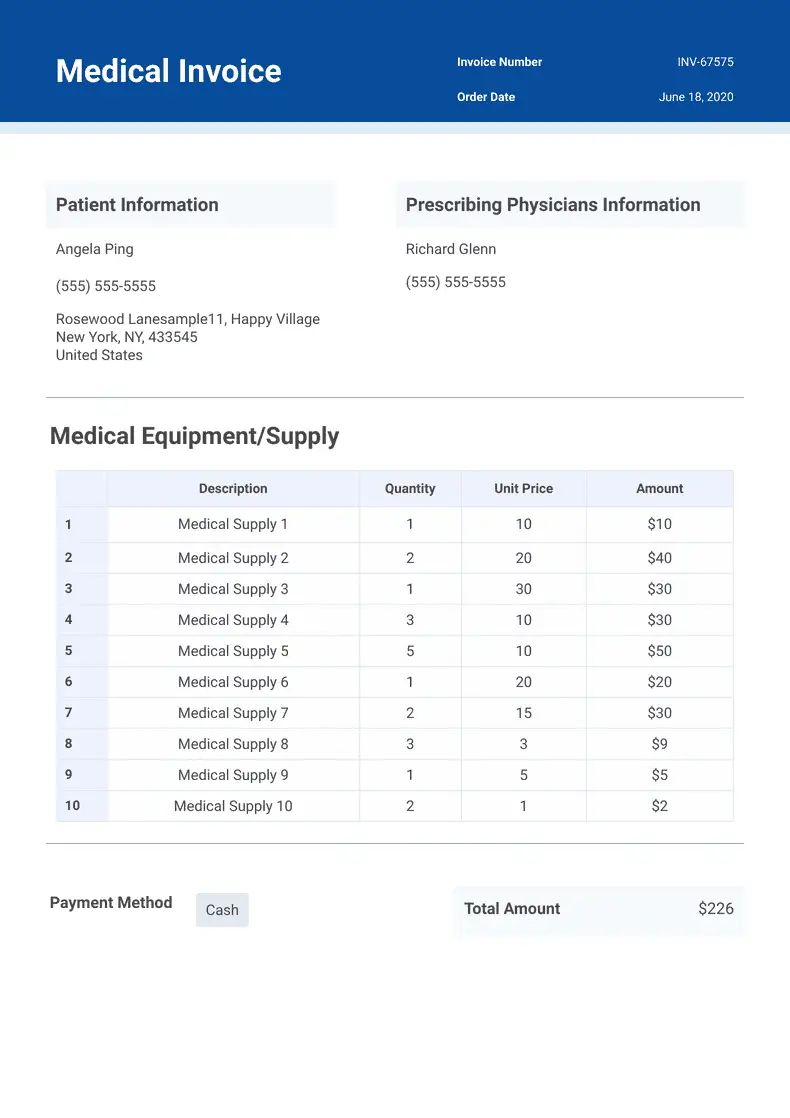Click the order date June 18, 2020
The height and width of the screenshot is (1118, 790).
pyautogui.click(x=696, y=97)
